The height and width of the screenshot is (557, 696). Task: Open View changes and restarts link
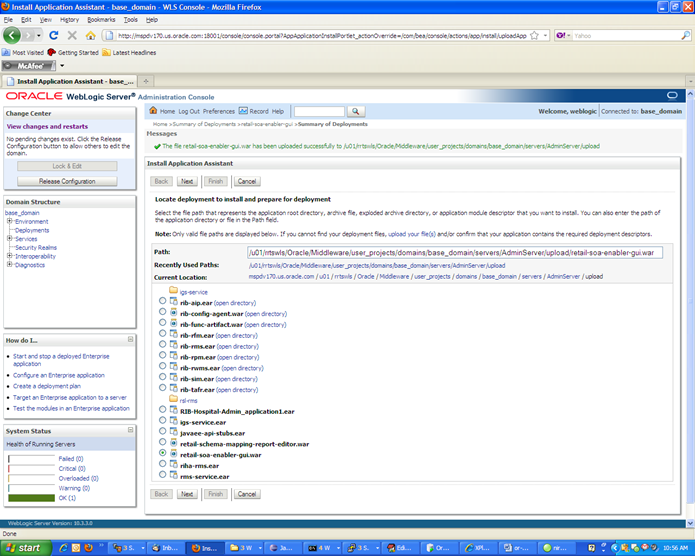[47, 126]
